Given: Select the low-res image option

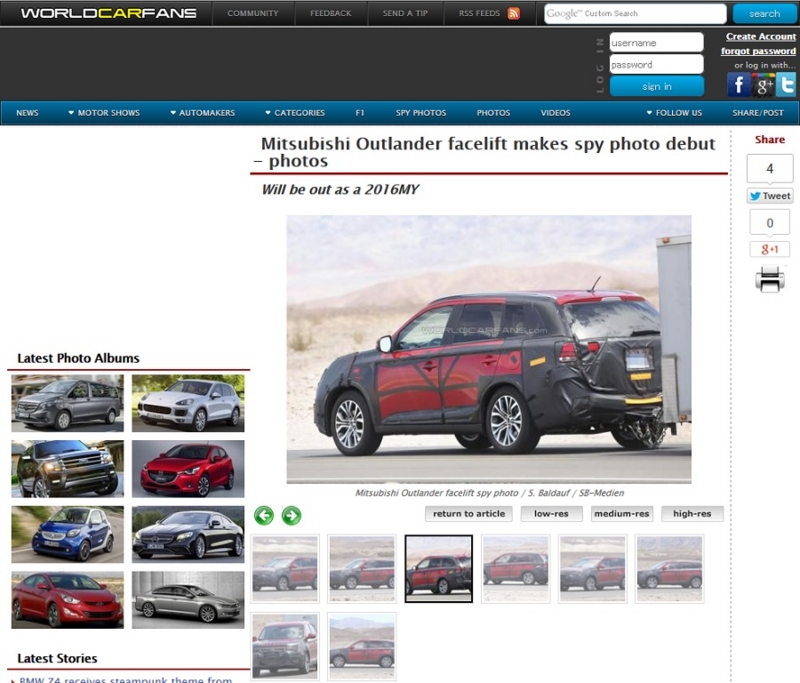Looking at the screenshot, I should (x=551, y=514).
